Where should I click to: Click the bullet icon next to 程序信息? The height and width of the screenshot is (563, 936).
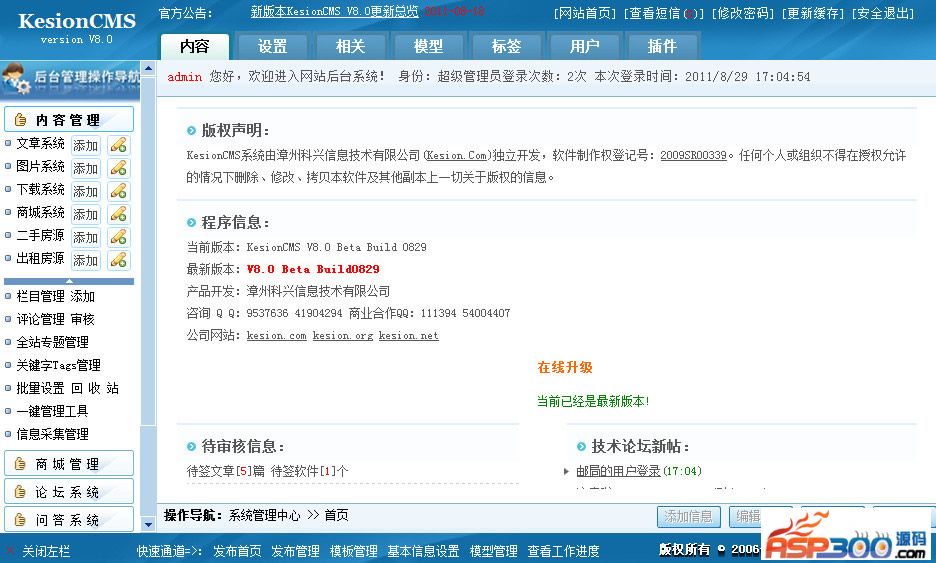pos(191,223)
